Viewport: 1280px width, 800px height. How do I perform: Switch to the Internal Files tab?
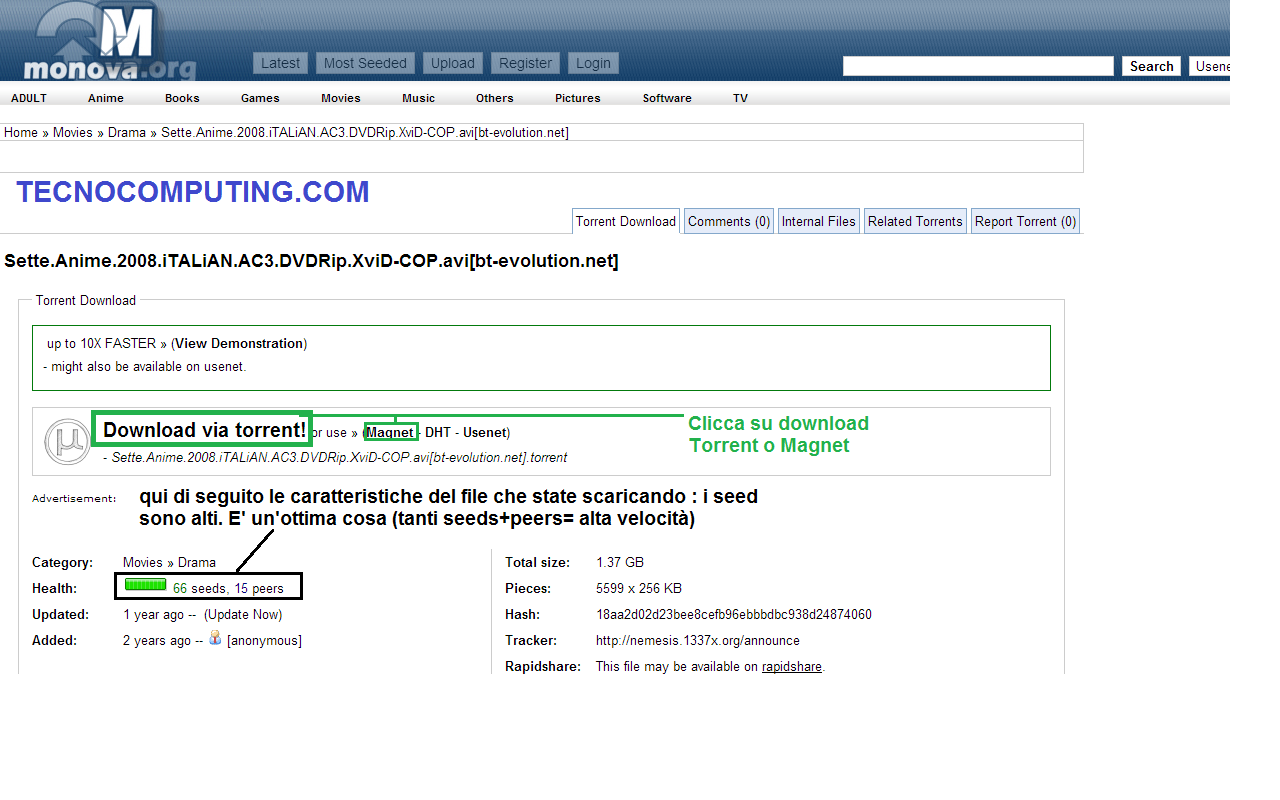point(819,221)
